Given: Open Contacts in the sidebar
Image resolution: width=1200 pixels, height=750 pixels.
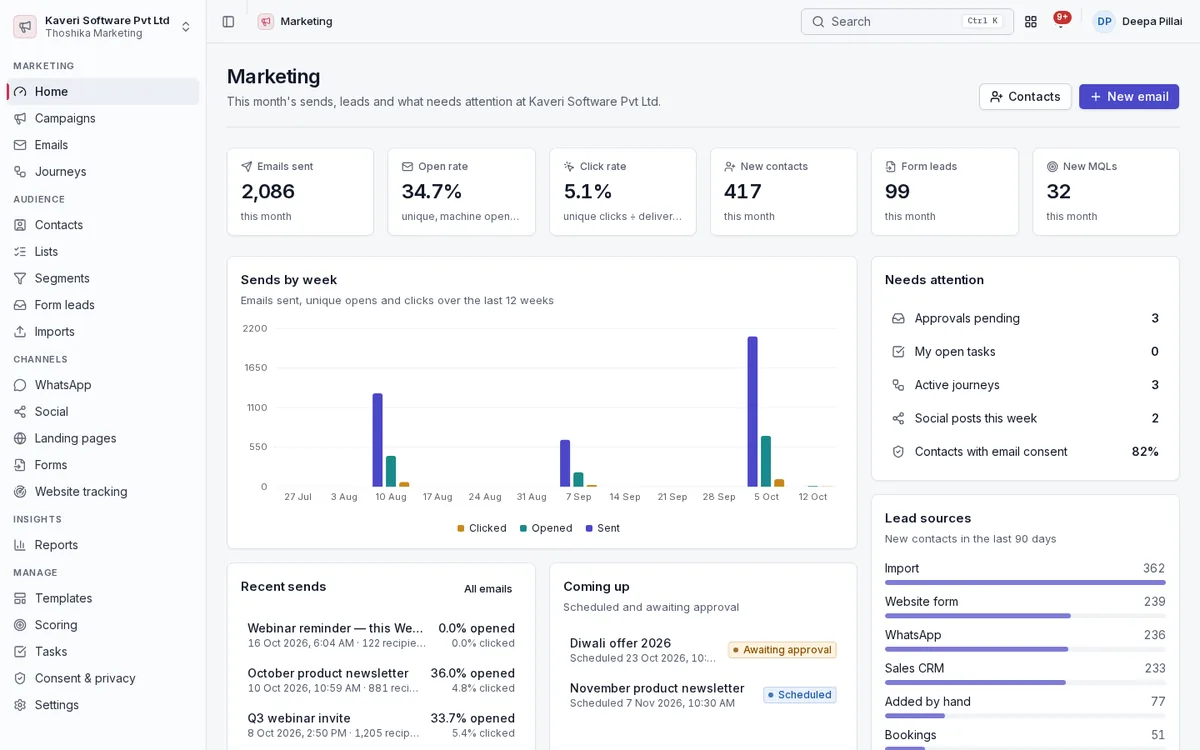Looking at the screenshot, I should point(103,225).
